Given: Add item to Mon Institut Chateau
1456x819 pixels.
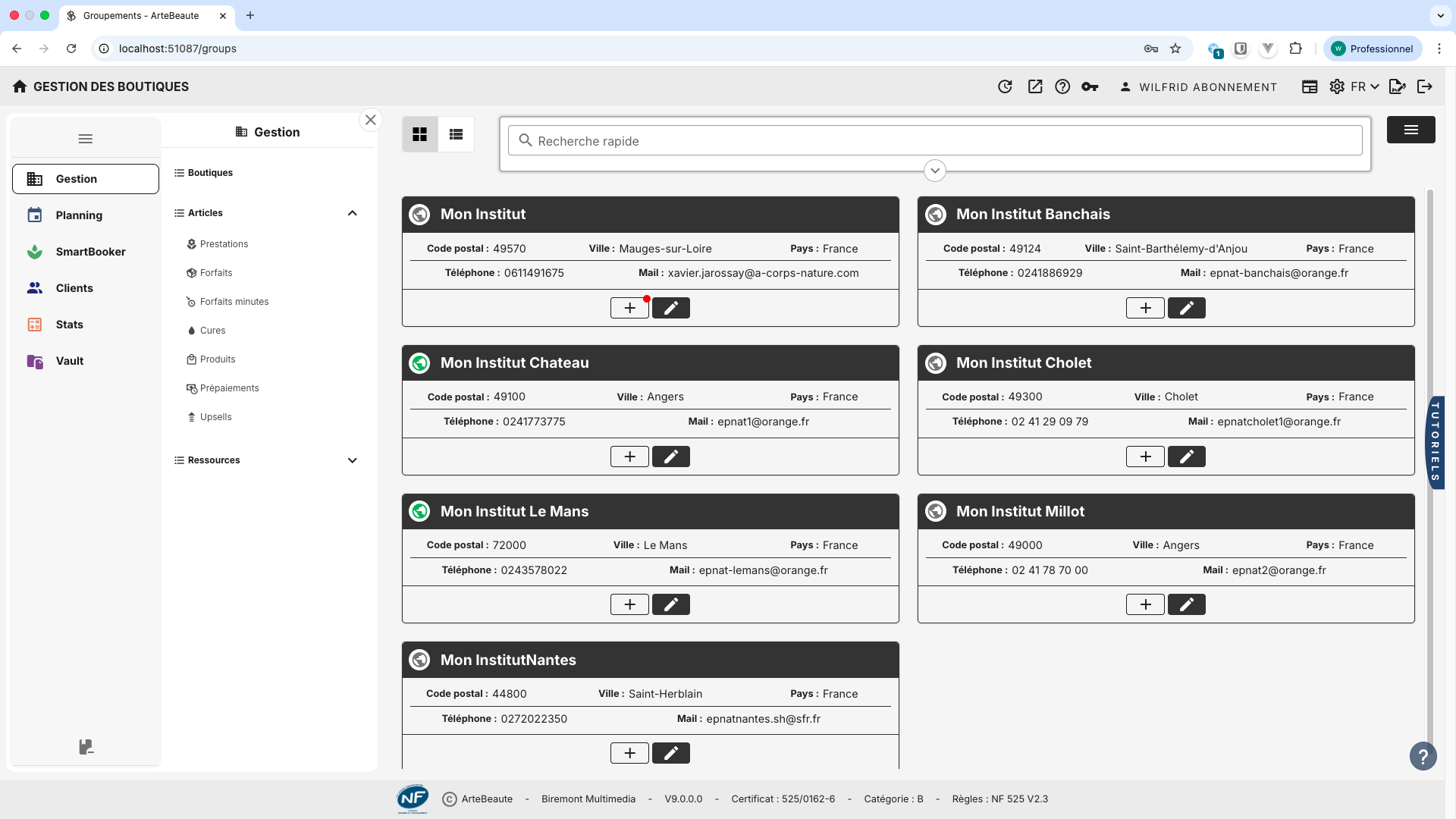Looking at the screenshot, I should pos(629,456).
